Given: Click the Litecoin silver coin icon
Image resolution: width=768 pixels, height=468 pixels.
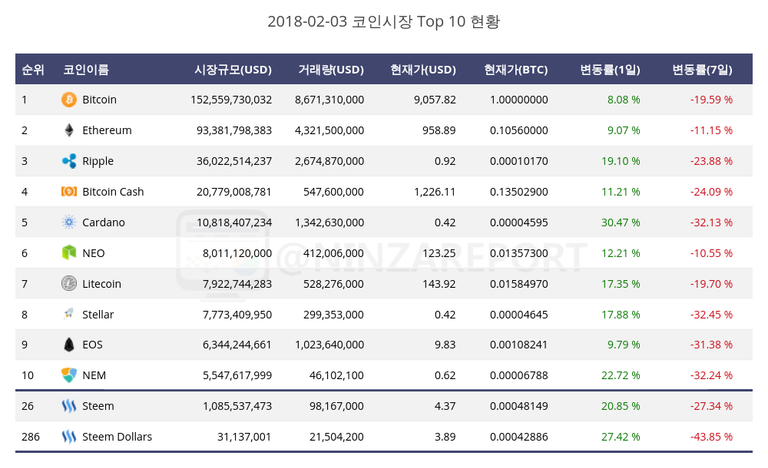Looking at the screenshot, I should (x=69, y=284).
